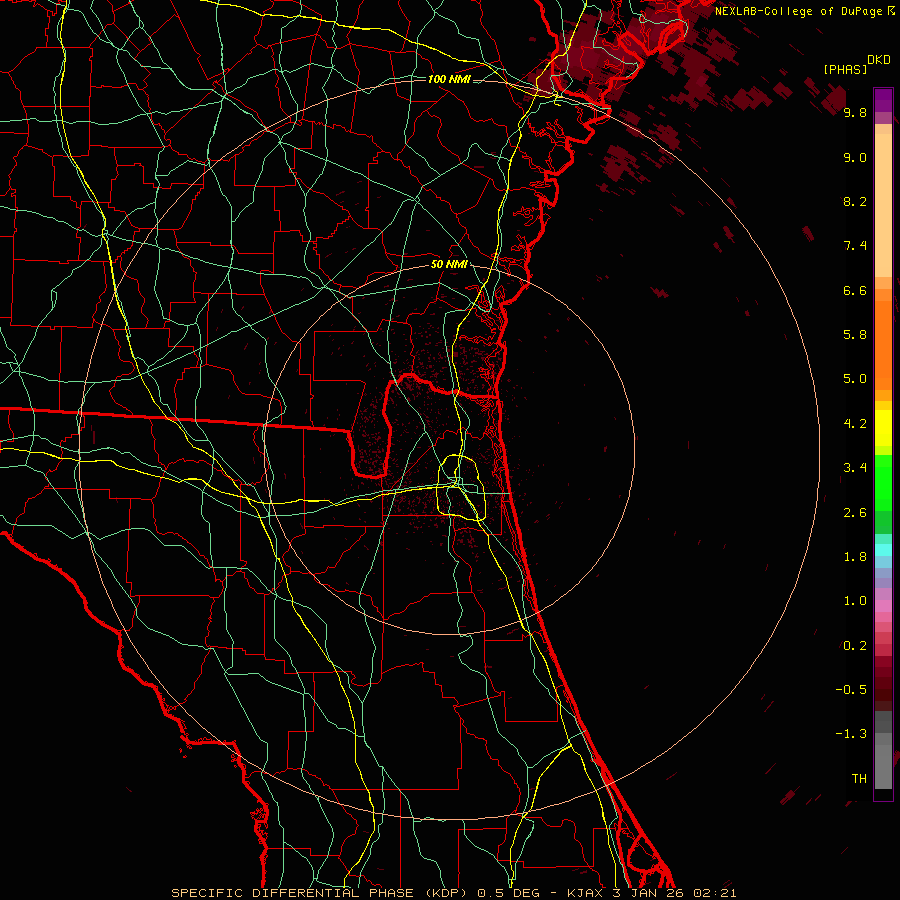Click the 100 NMI range ring label

tap(449, 79)
